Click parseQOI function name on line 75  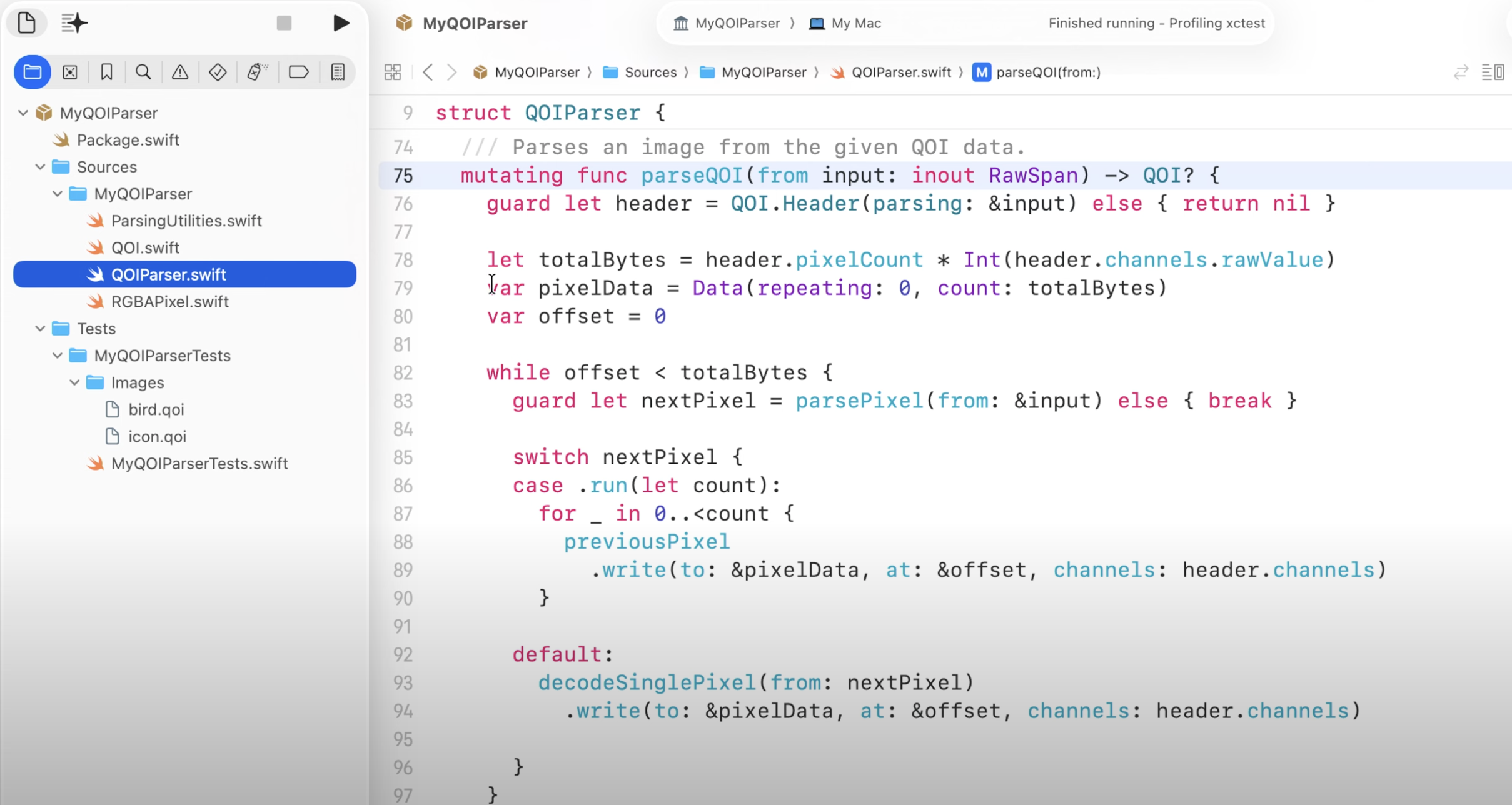[692, 176]
